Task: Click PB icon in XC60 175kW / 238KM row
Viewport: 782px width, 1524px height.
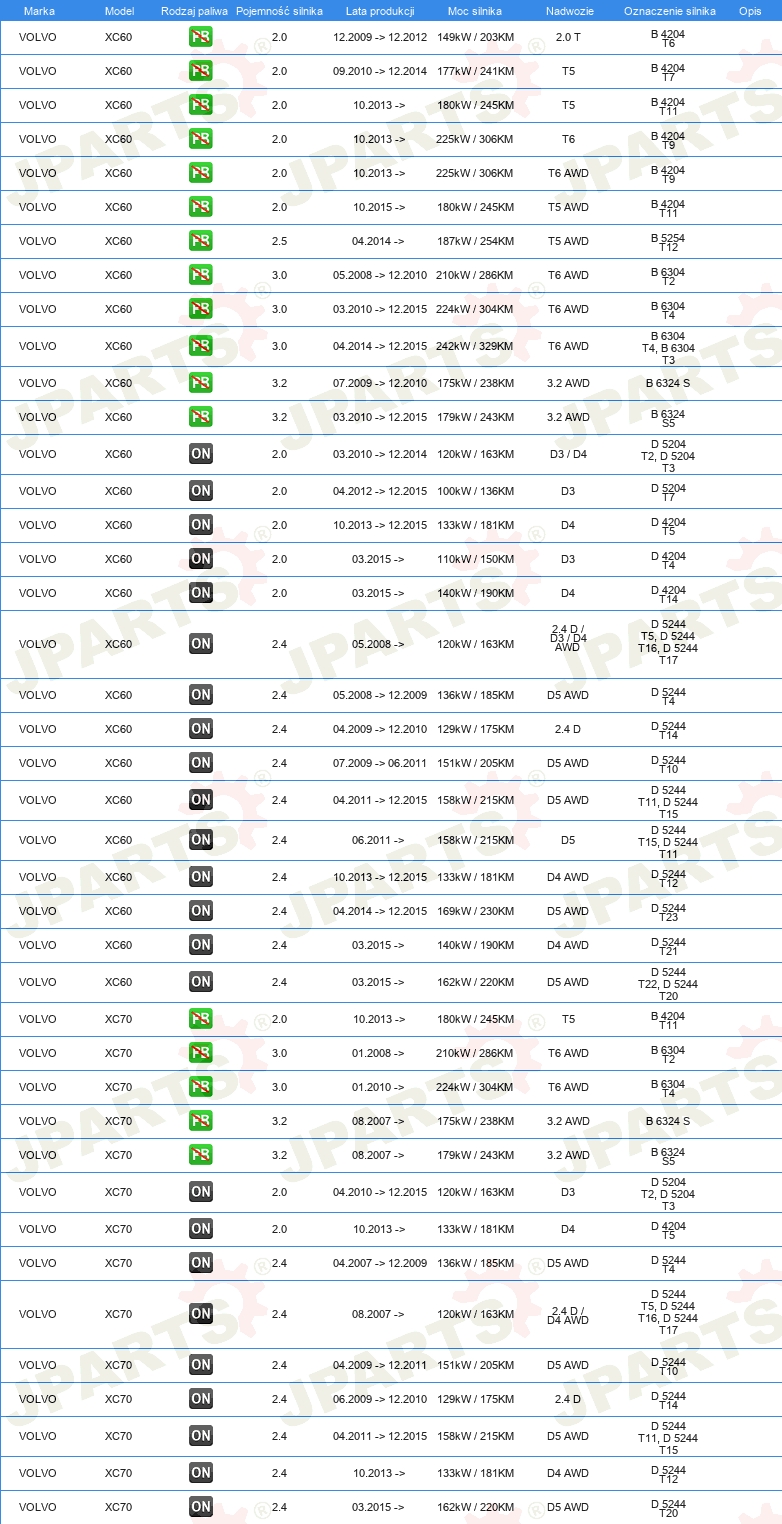Action: click(x=200, y=383)
